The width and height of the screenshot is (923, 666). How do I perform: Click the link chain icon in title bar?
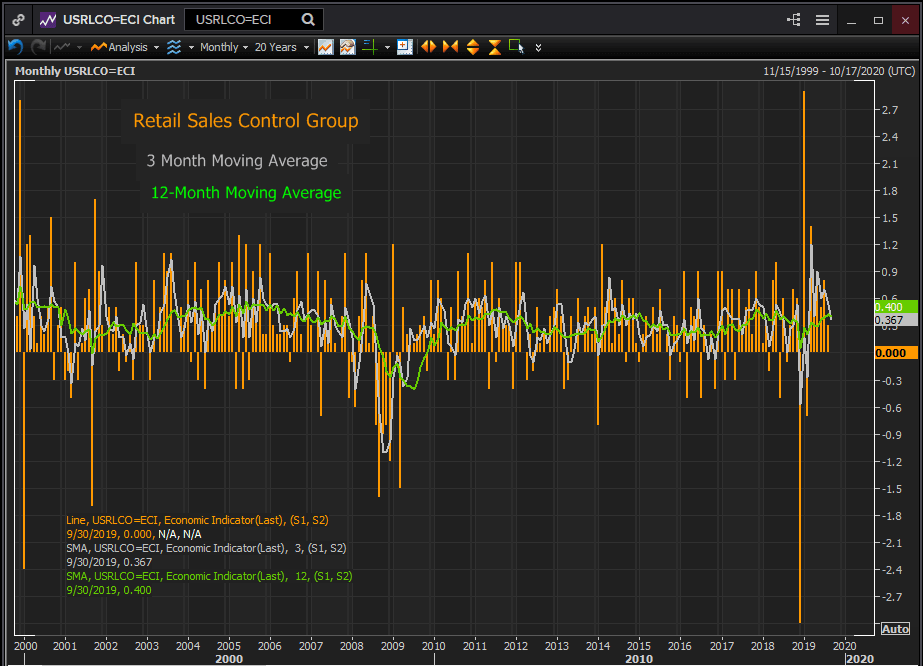(18, 19)
